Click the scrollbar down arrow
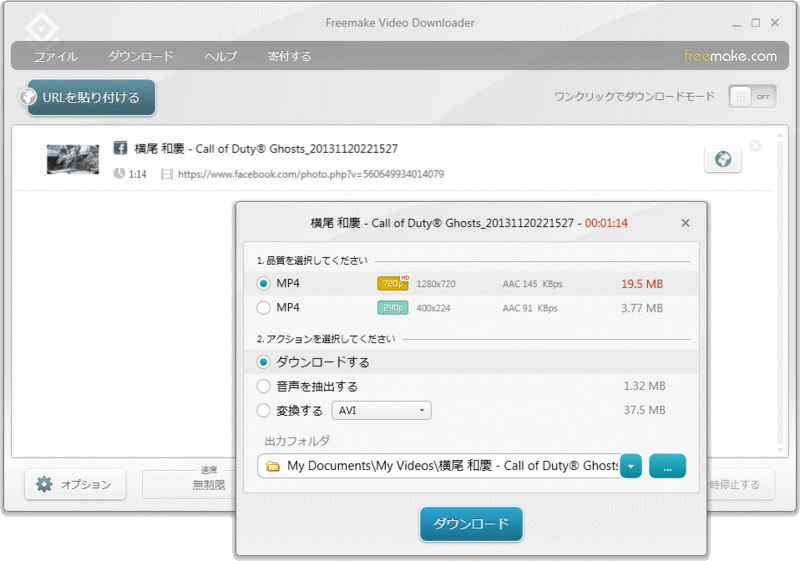 pyautogui.click(x=780, y=450)
